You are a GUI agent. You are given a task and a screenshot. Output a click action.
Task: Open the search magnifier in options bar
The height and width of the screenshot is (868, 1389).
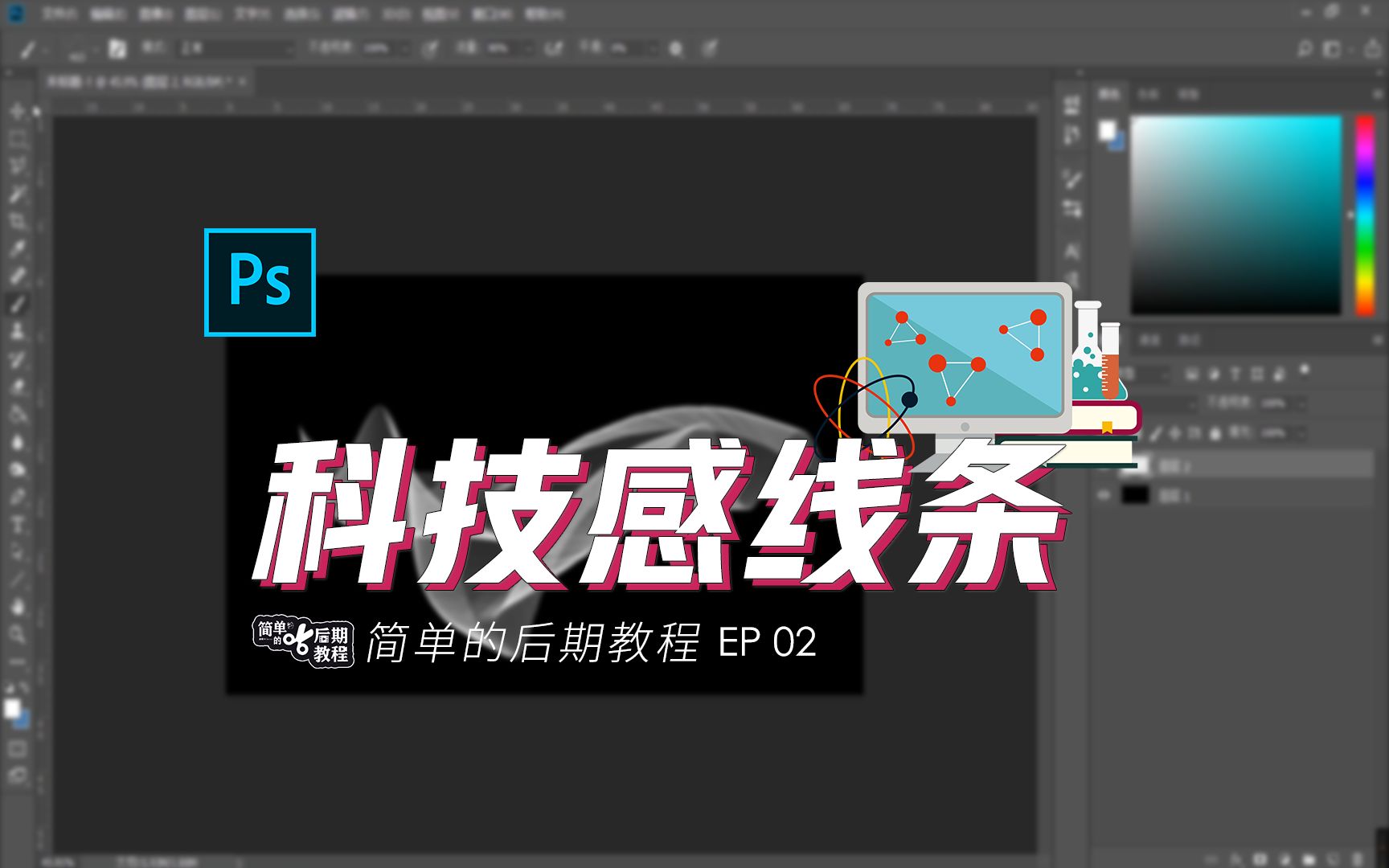pos(1305,49)
